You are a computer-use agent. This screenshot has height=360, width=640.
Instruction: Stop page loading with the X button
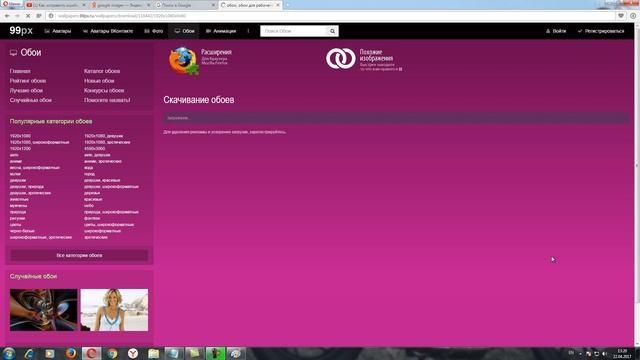click(x=28, y=16)
